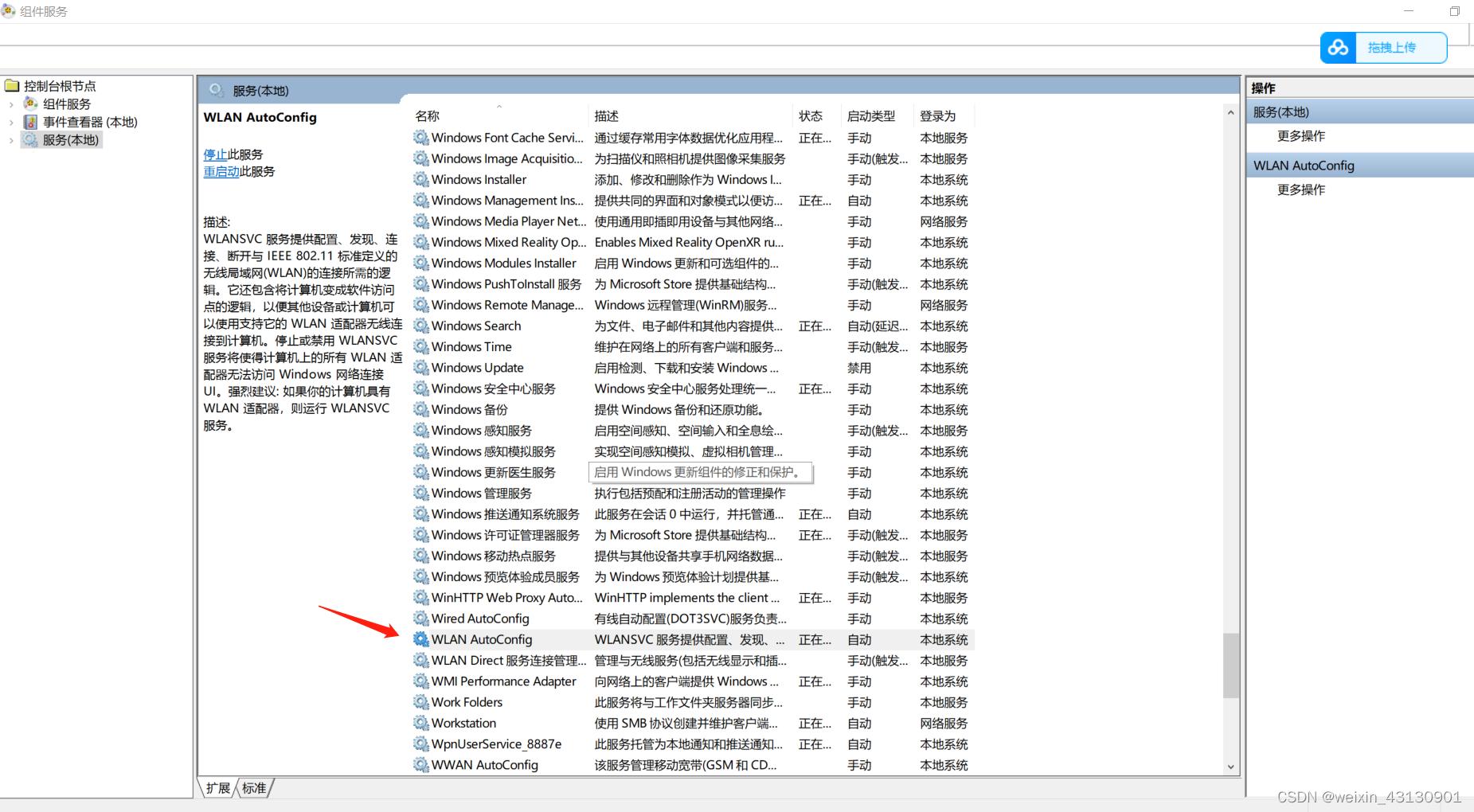Sort services by 状态 column header
1474x812 pixels.
pyautogui.click(x=816, y=116)
